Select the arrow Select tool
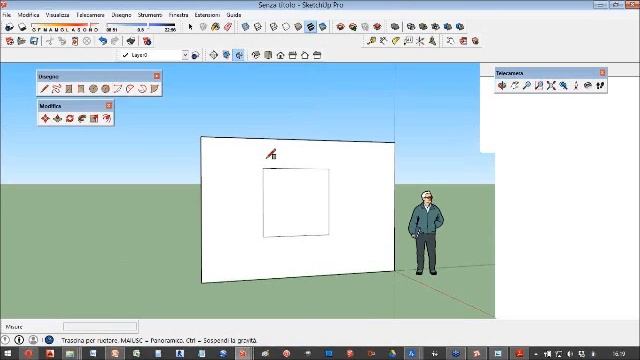The height and width of the screenshot is (360, 640). (x=191, y=27)
